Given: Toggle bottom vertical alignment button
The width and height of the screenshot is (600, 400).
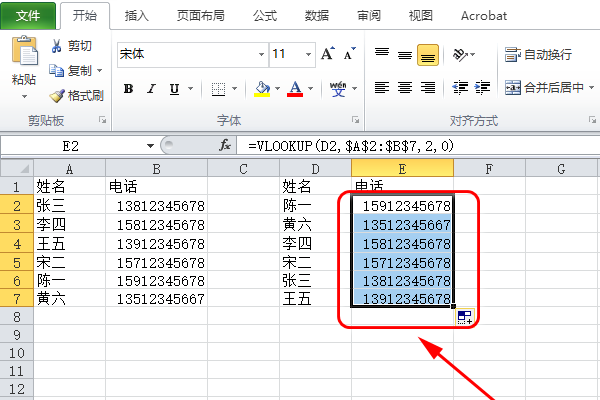Looking at the screenshot, I should tap(428, 54).
